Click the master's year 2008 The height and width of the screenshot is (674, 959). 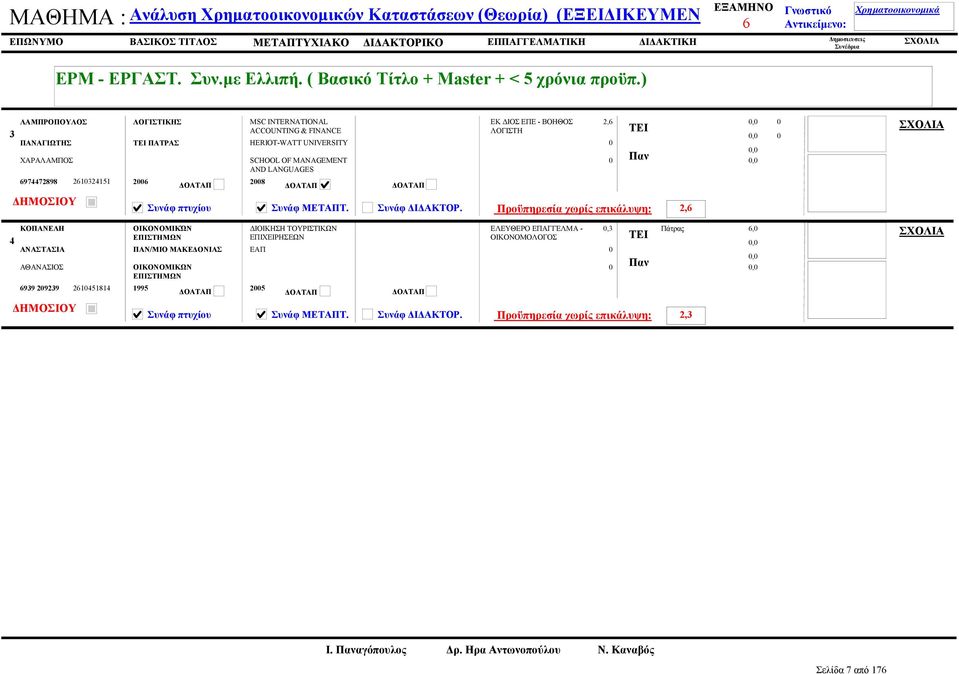pos(257,182)
